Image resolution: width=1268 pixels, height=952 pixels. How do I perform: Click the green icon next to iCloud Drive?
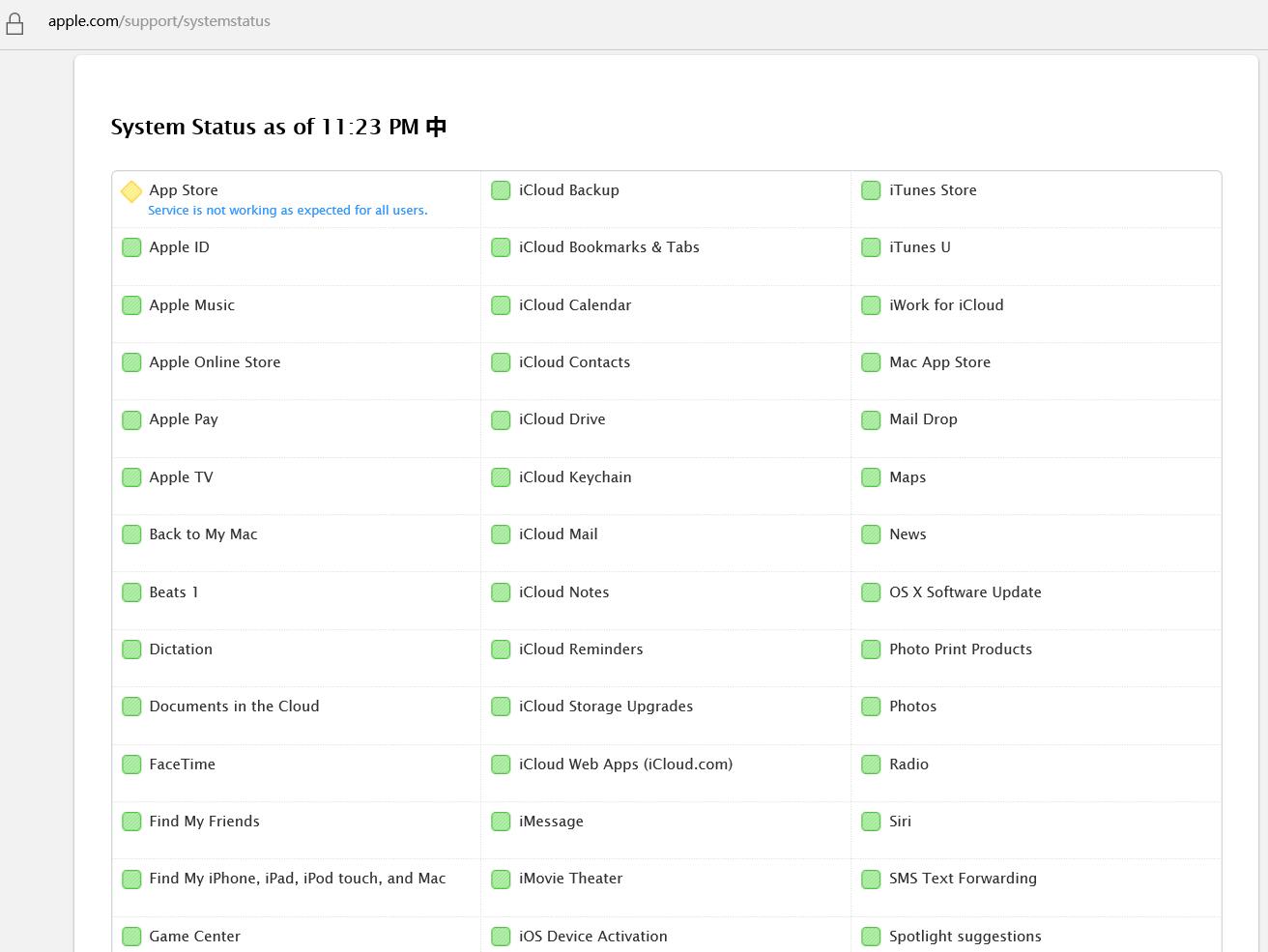[x=501, y=420]
